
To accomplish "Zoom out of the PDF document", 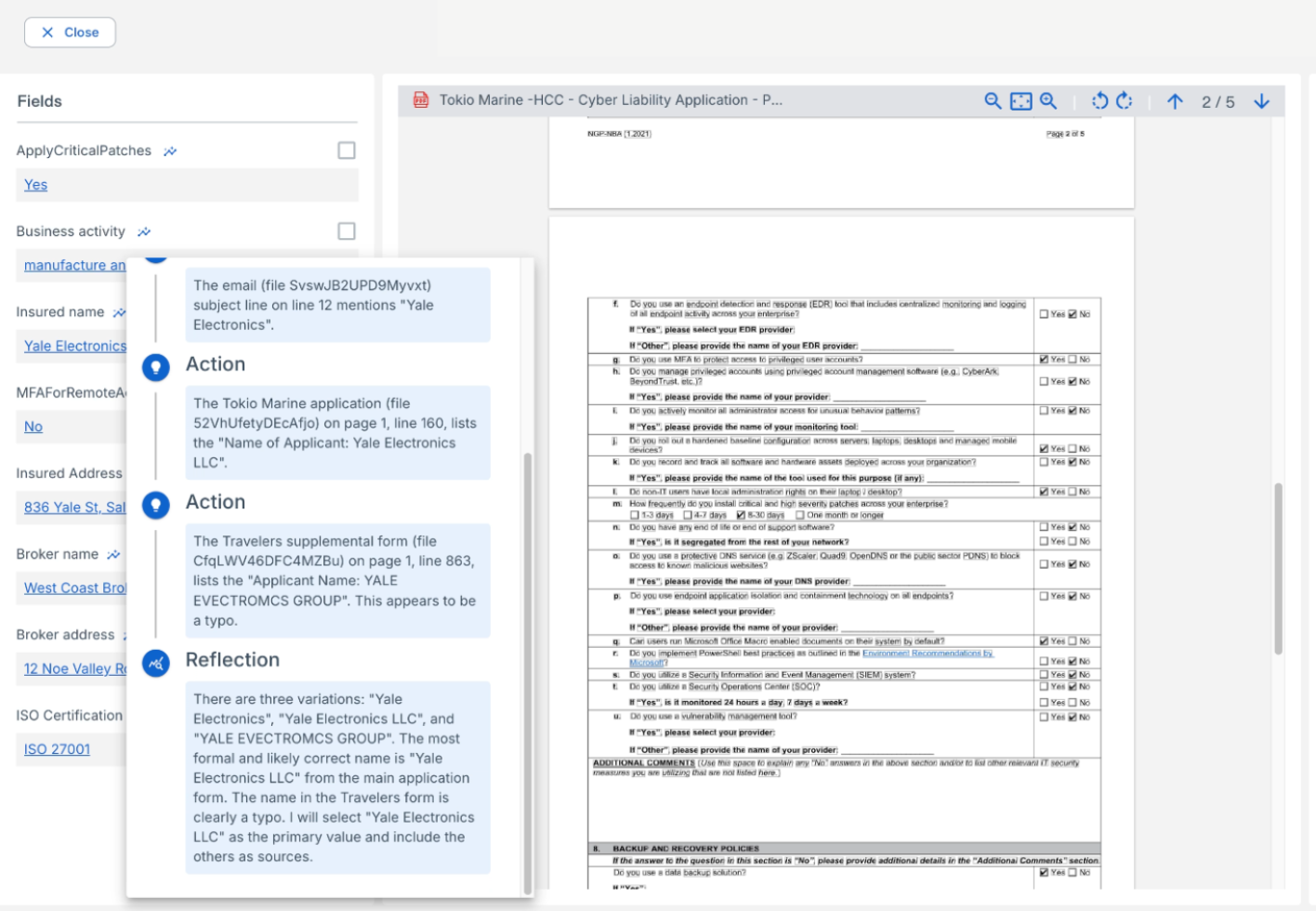I will point(993,101).
